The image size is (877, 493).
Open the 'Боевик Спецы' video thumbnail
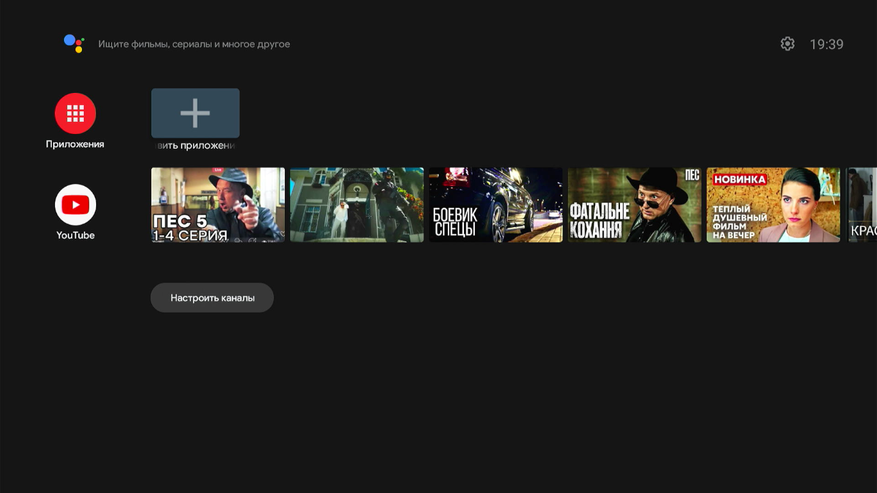496,205
